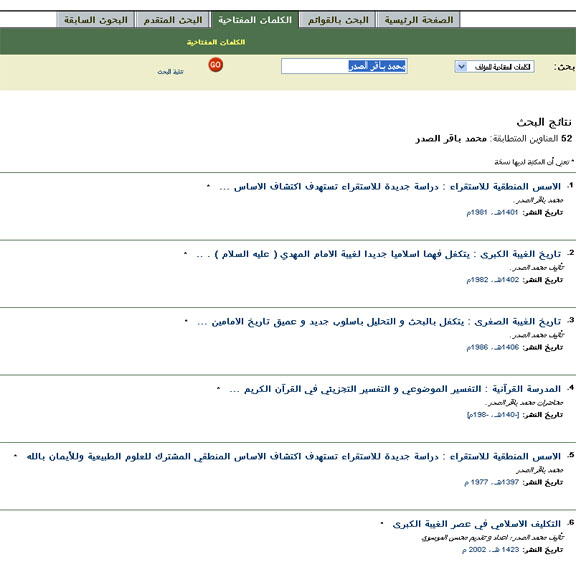The image size is (576, 562).
Task: Select the author keywords combo box
Action: coord(494,67)
